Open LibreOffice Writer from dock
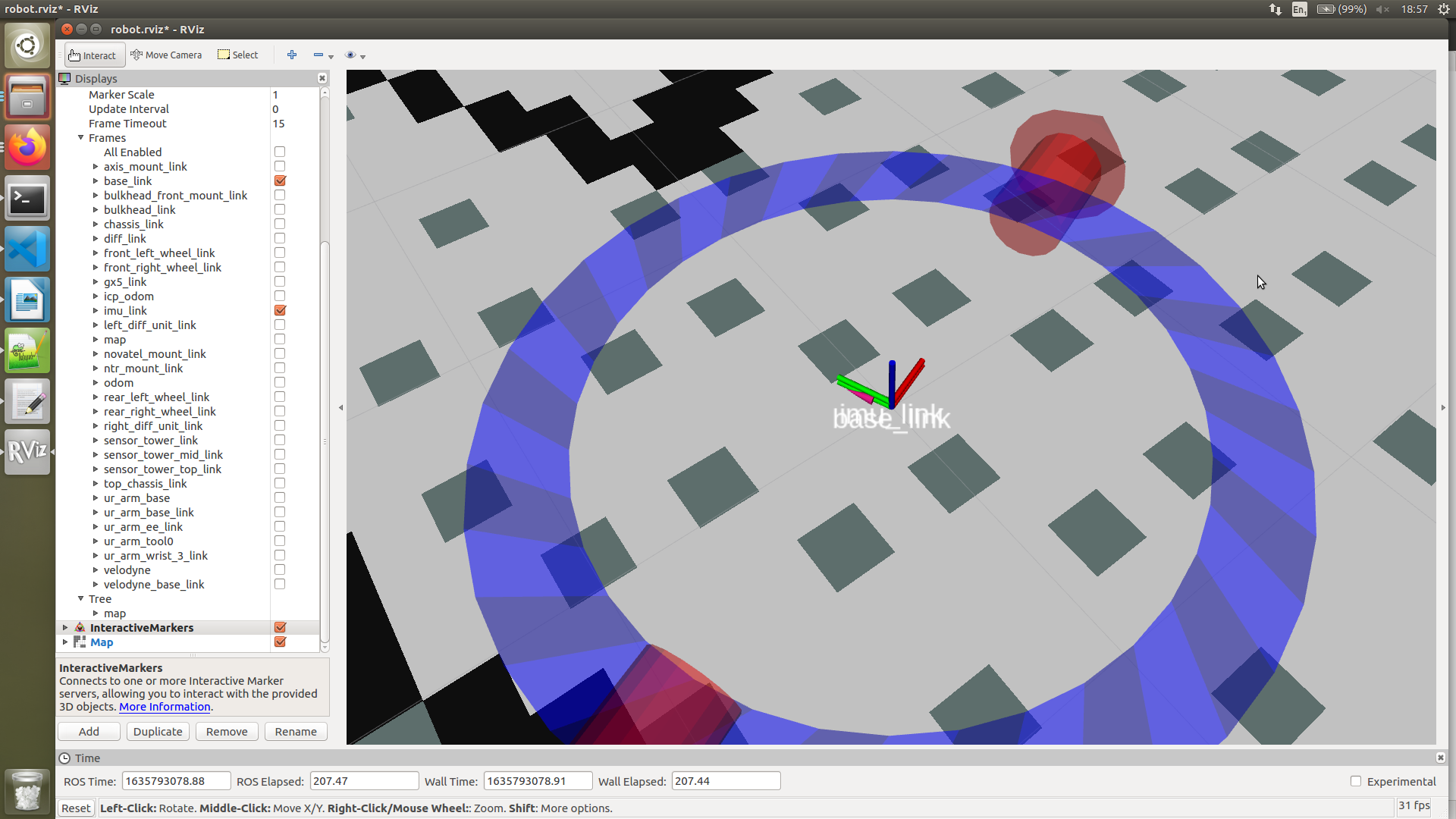The image size is (1456, 819). (x=27, y=300)
